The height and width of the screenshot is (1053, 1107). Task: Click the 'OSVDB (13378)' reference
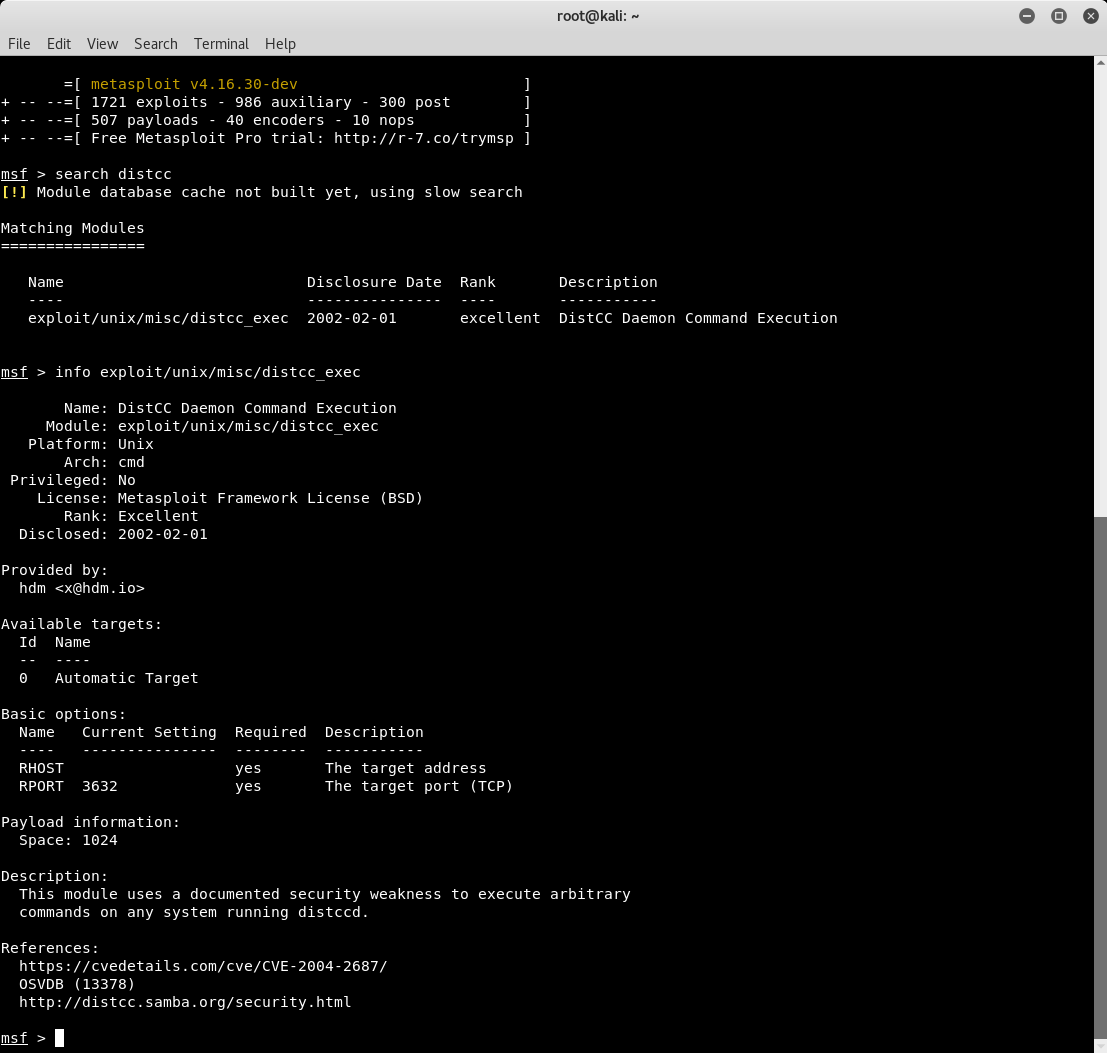(x=77, y=984)
